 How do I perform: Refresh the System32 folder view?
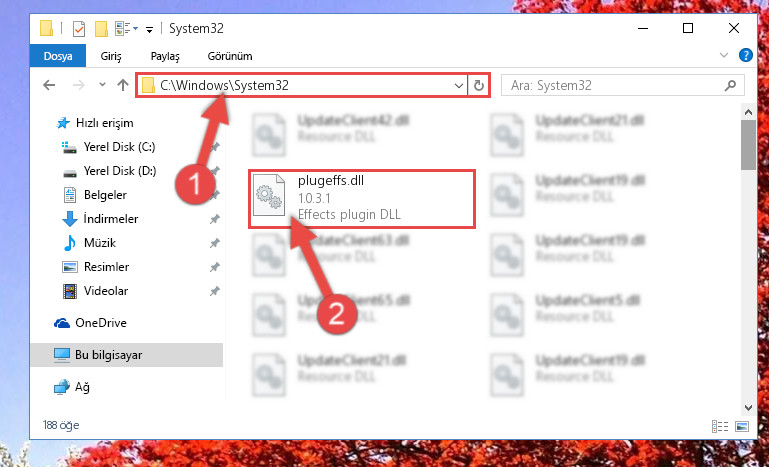coord(479,86)
